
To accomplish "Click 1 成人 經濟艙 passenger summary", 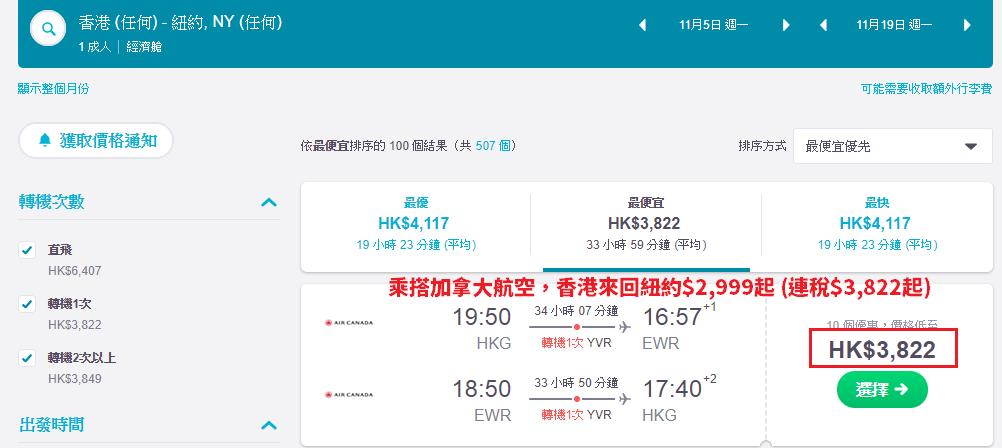I will pyautogui.click(x=120, y=47).
